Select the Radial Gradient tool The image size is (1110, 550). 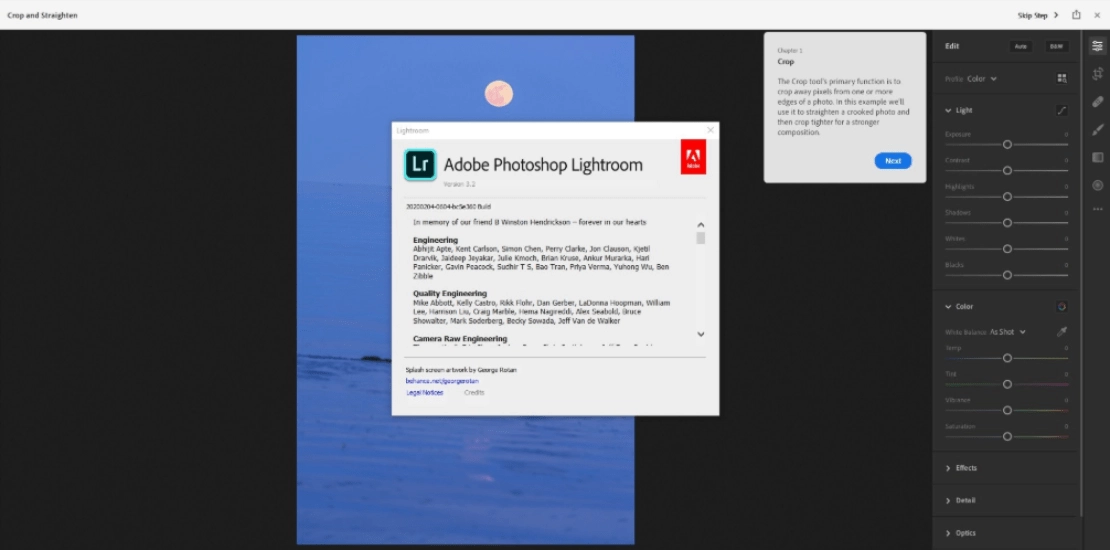click(x=1097, y=185)
